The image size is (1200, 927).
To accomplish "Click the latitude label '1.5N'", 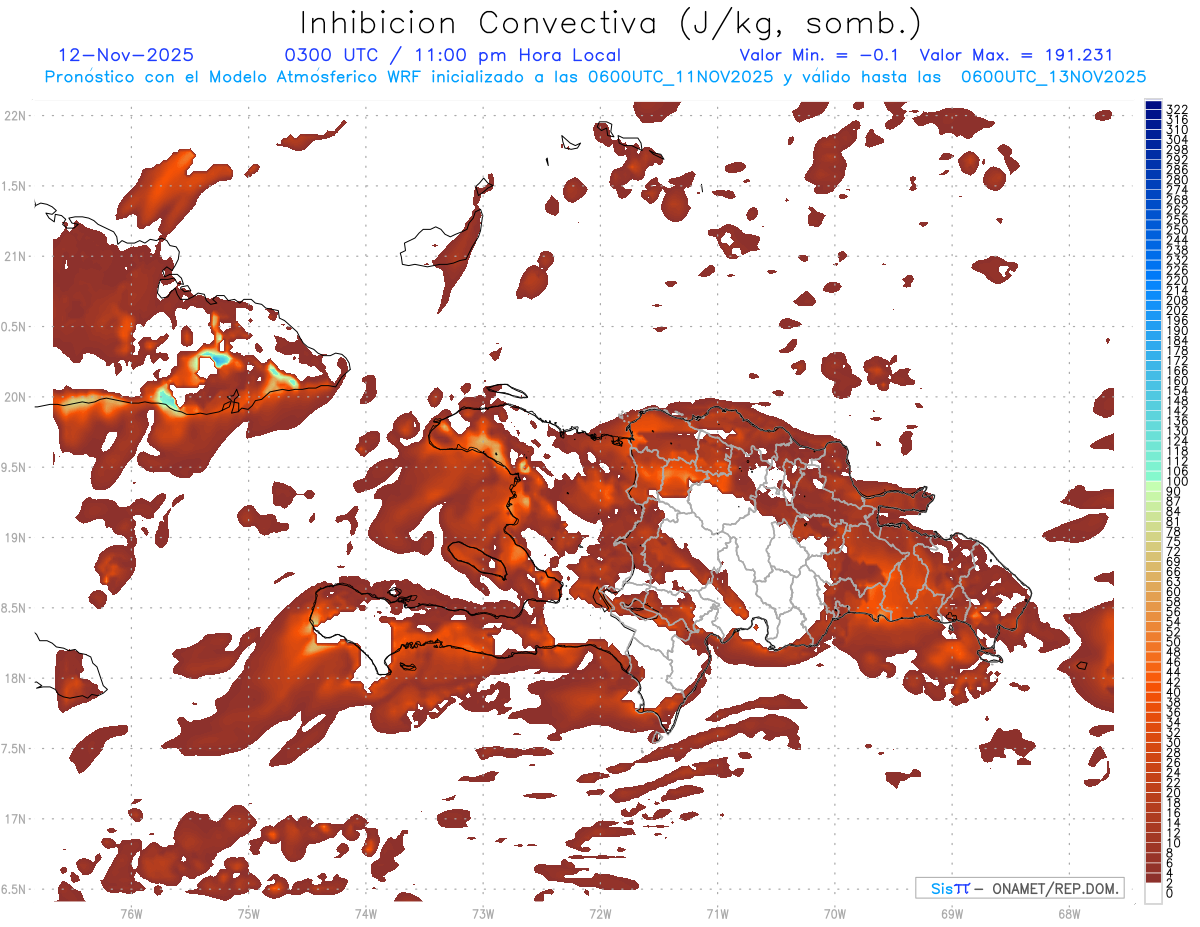I will point(15,186).
